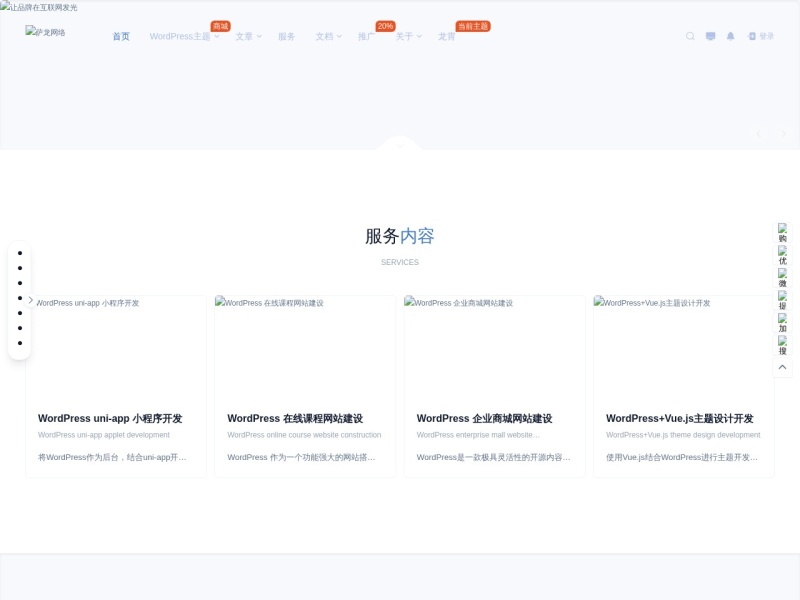Expand the left dot navigation arrow
The width and height of the screenshot is (800, 600).
31,300
